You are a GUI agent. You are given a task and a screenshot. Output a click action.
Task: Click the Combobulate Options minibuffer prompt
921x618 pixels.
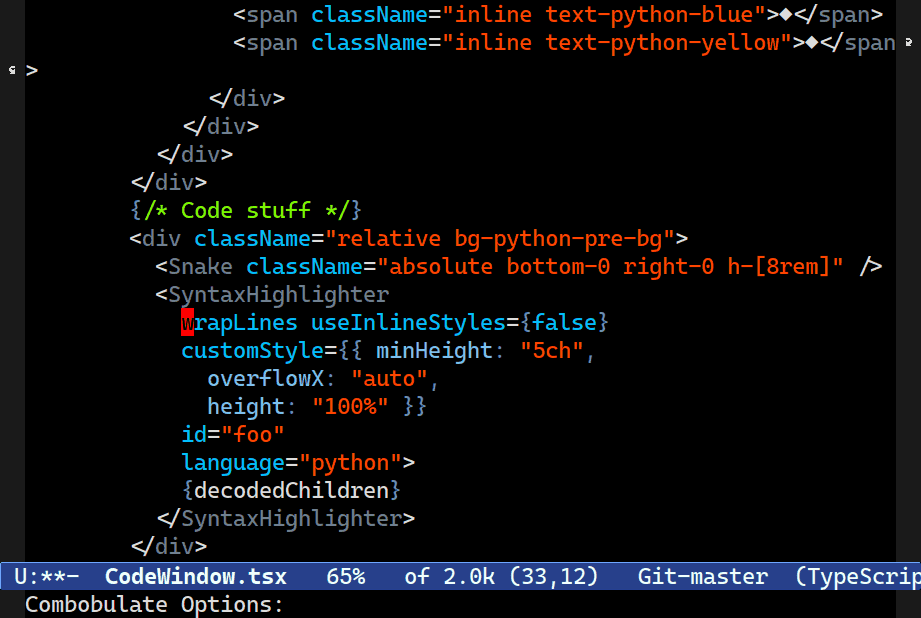click(154, 604)
